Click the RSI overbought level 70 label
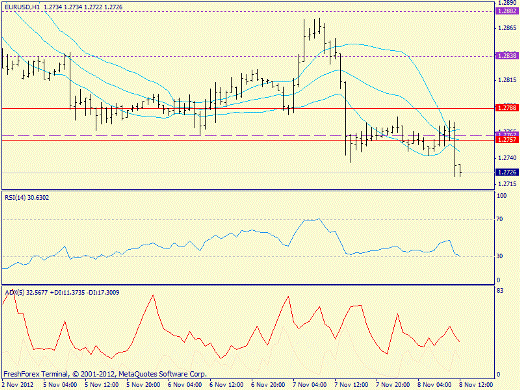The height and width of the screenshot is (390, 520). (x=500, y=219)
